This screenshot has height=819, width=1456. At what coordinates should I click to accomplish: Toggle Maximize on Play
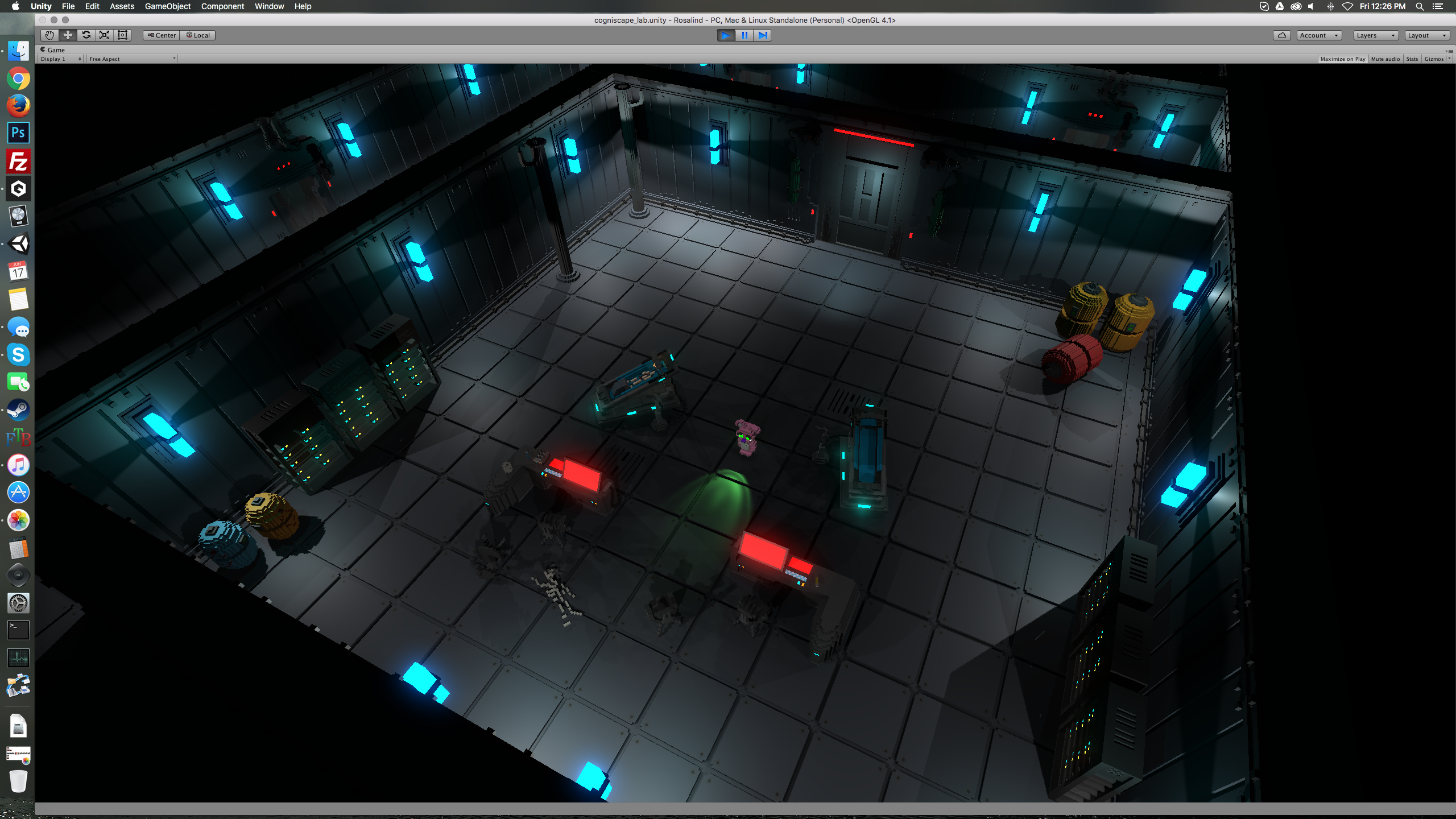(x=1342, y=59)
